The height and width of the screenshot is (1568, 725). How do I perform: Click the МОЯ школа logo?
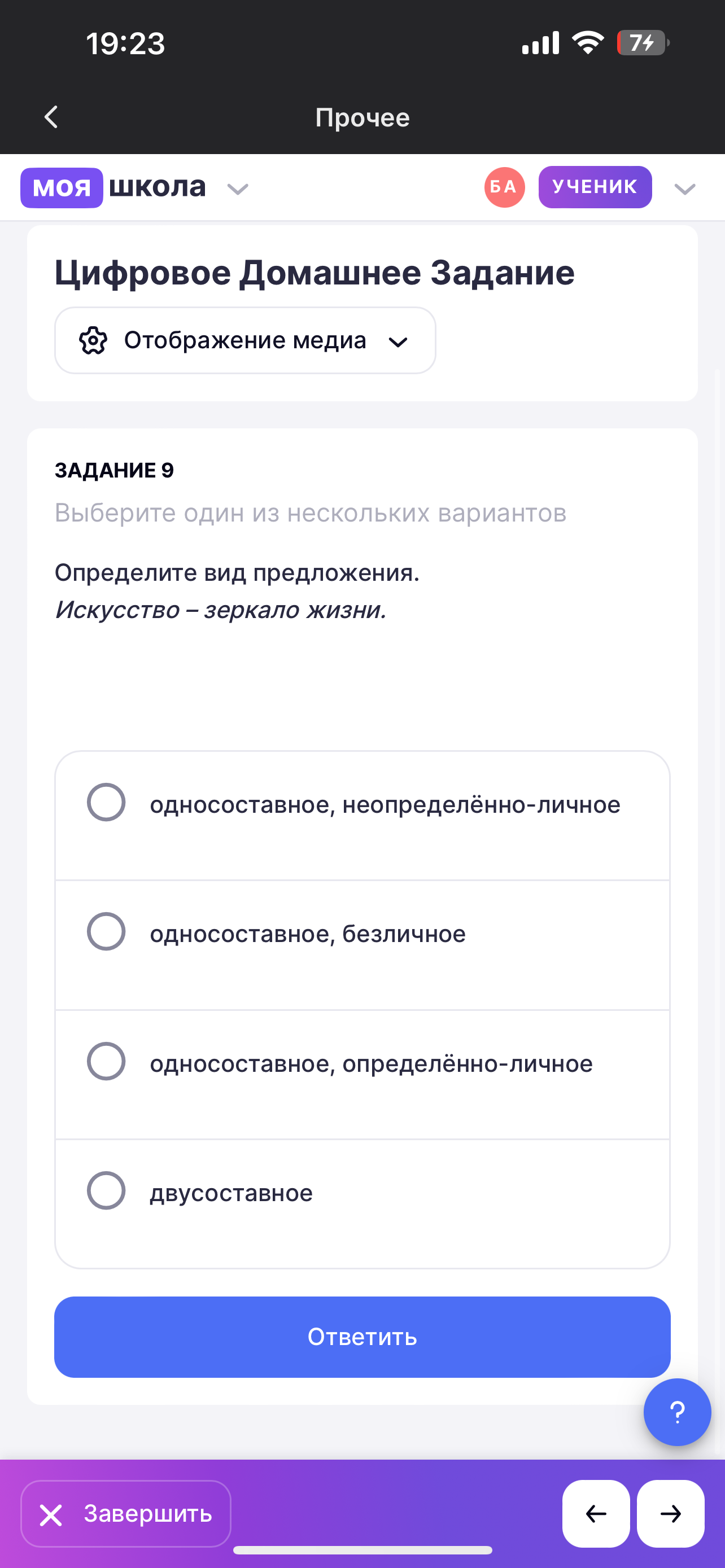[x=114, y=187]
